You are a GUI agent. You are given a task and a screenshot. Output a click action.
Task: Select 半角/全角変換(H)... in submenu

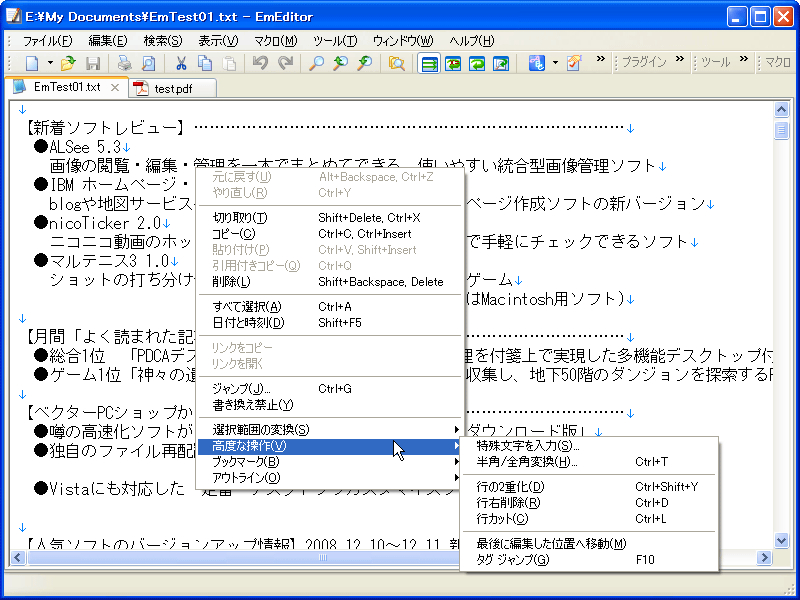(x=589, y=462)
